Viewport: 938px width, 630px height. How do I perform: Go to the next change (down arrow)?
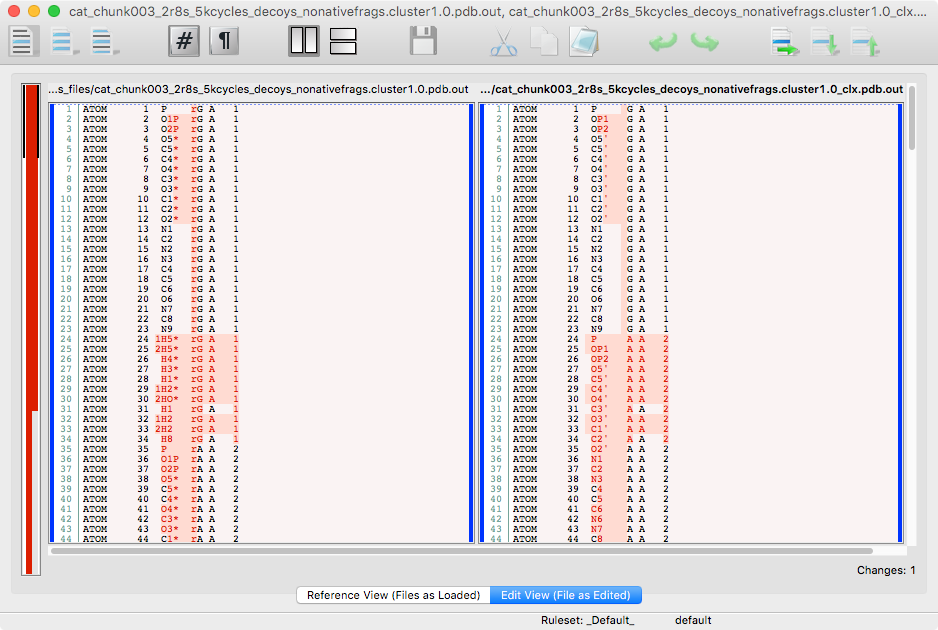[824, 42]
